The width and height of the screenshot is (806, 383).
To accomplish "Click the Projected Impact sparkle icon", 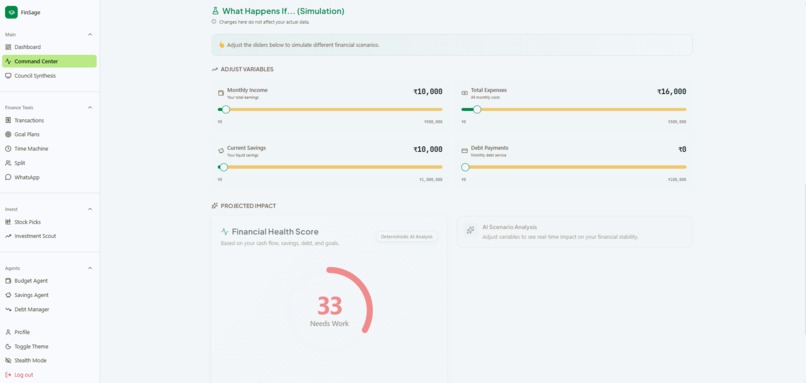I will point(215,206).
